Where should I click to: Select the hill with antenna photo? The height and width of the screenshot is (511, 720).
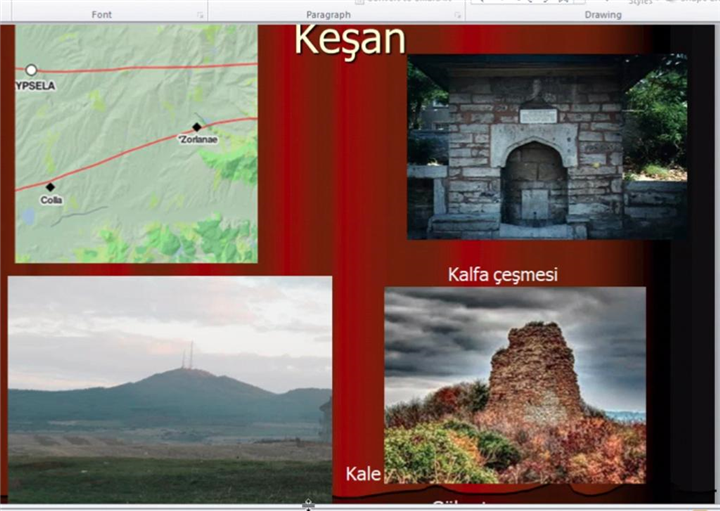[169, 389]
